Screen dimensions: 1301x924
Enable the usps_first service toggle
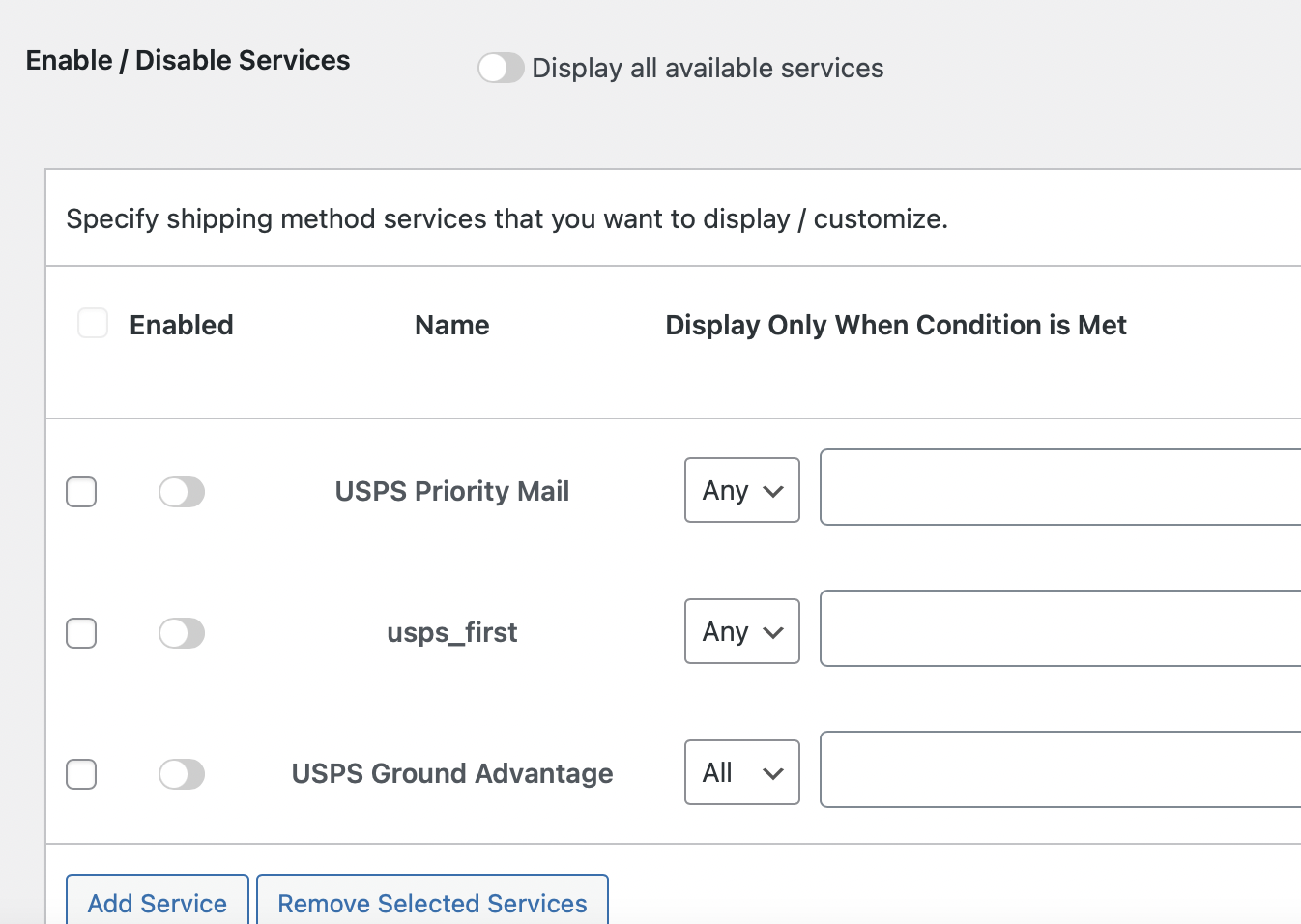182,632
